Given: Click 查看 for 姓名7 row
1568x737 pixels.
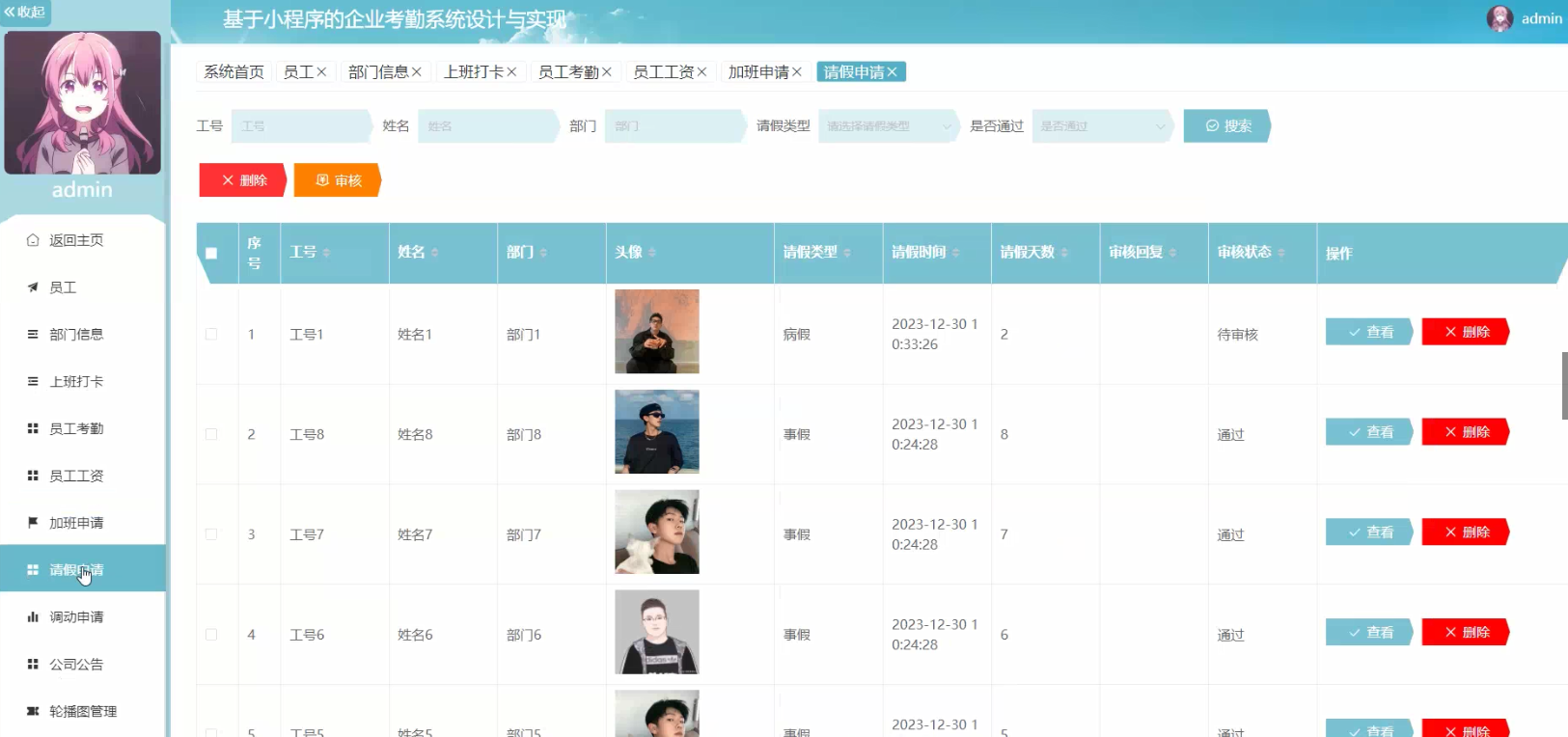Looking at the screenshot, I should point(1370,532).
